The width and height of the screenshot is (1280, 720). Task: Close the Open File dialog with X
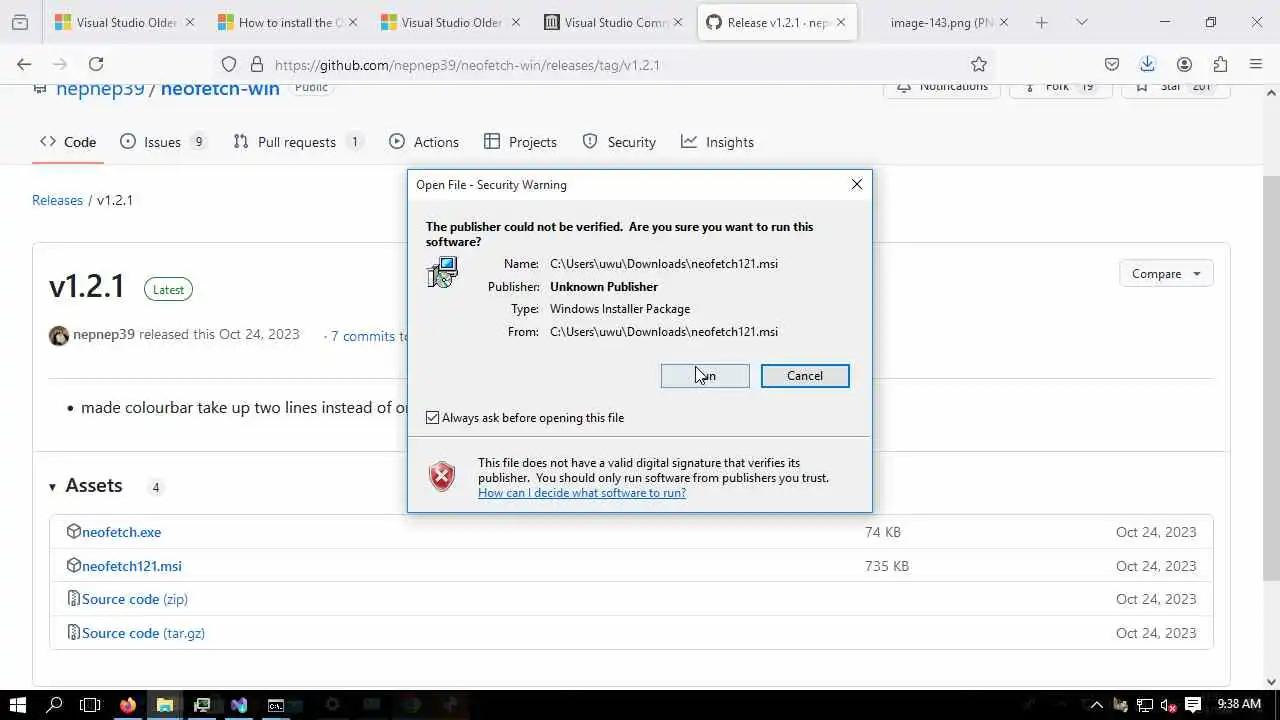coord(856,184)
